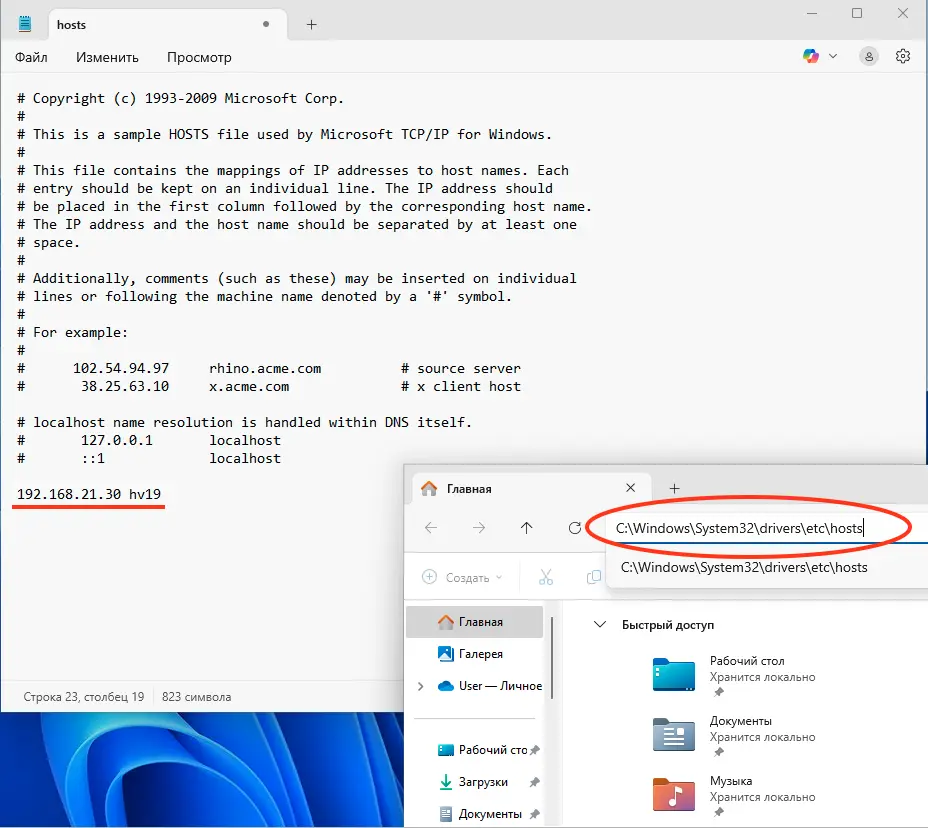The width and height of the screenshot is (928, 828).
Task: Maximize the Notepad window
Action: coord(857,13)
